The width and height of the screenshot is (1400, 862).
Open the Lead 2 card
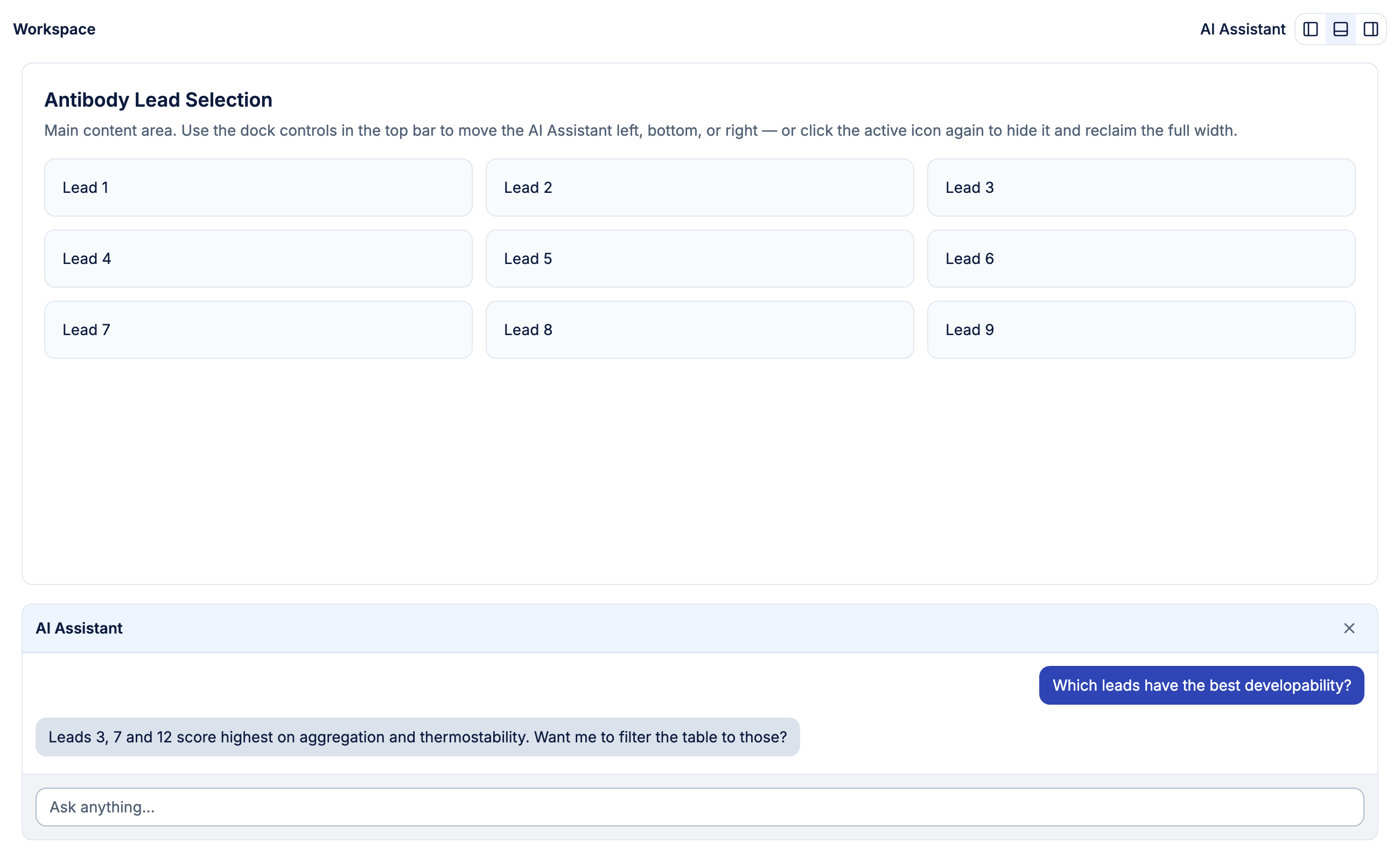click(x=699, y=187)
